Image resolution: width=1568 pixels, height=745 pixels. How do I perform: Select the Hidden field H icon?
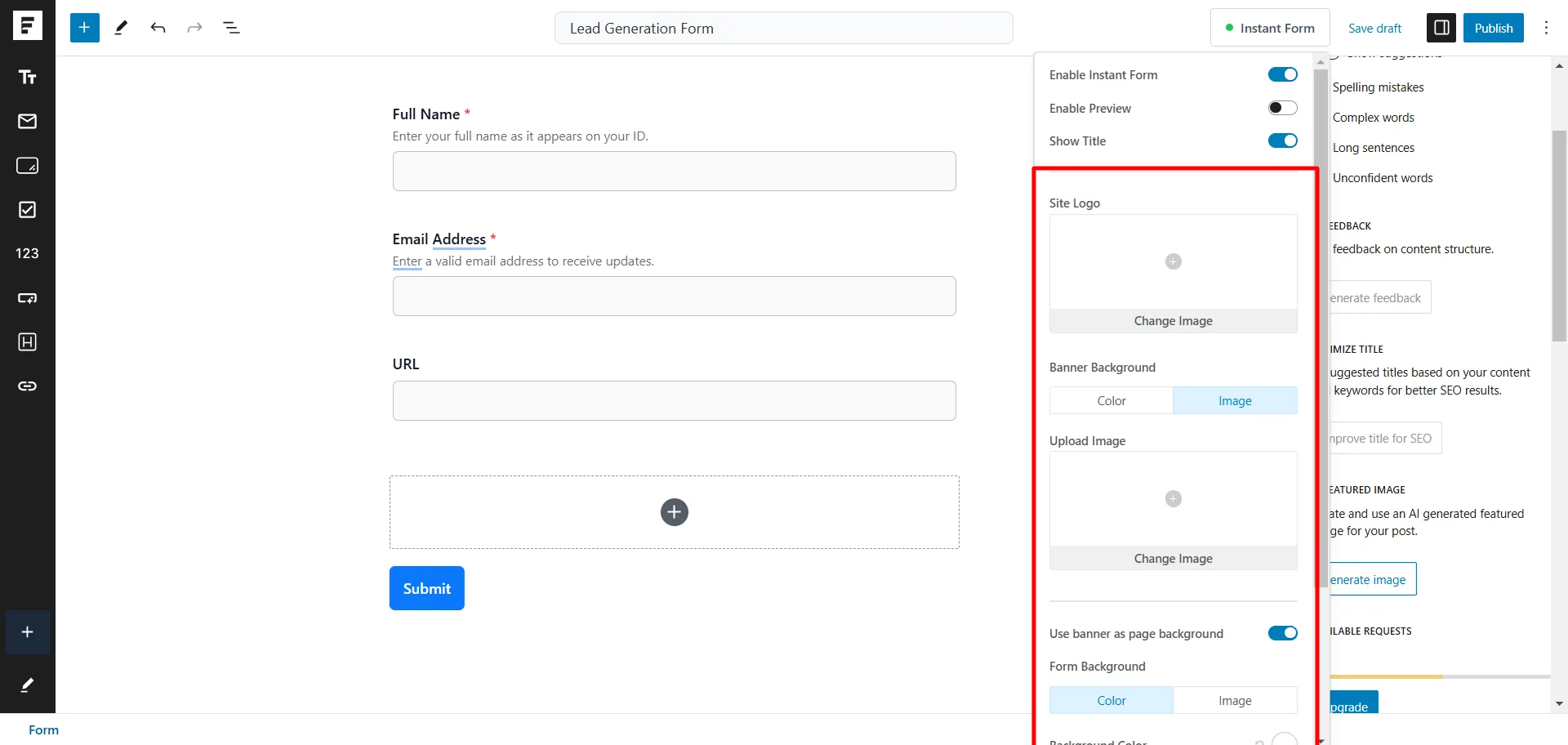tap(27, 341)
